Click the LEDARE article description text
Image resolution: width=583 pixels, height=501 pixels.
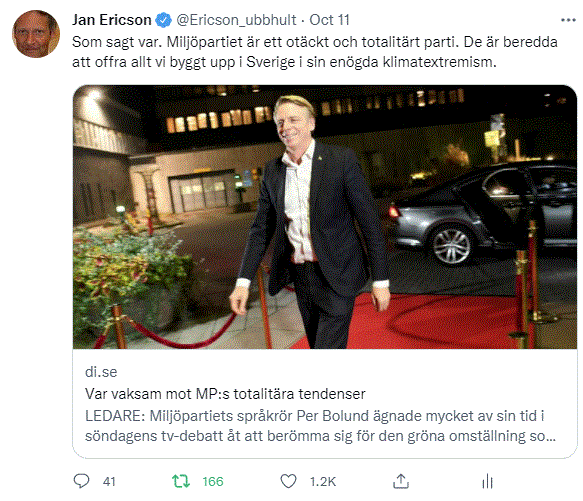point(321,426)
